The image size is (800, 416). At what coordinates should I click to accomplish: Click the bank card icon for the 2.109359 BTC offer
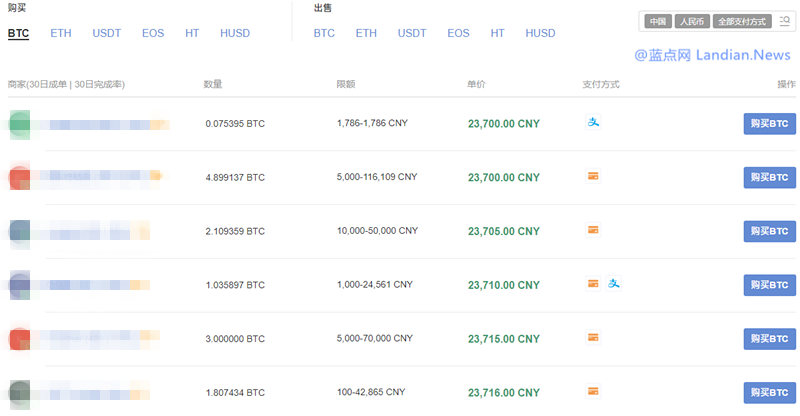(x=593, y=230)
